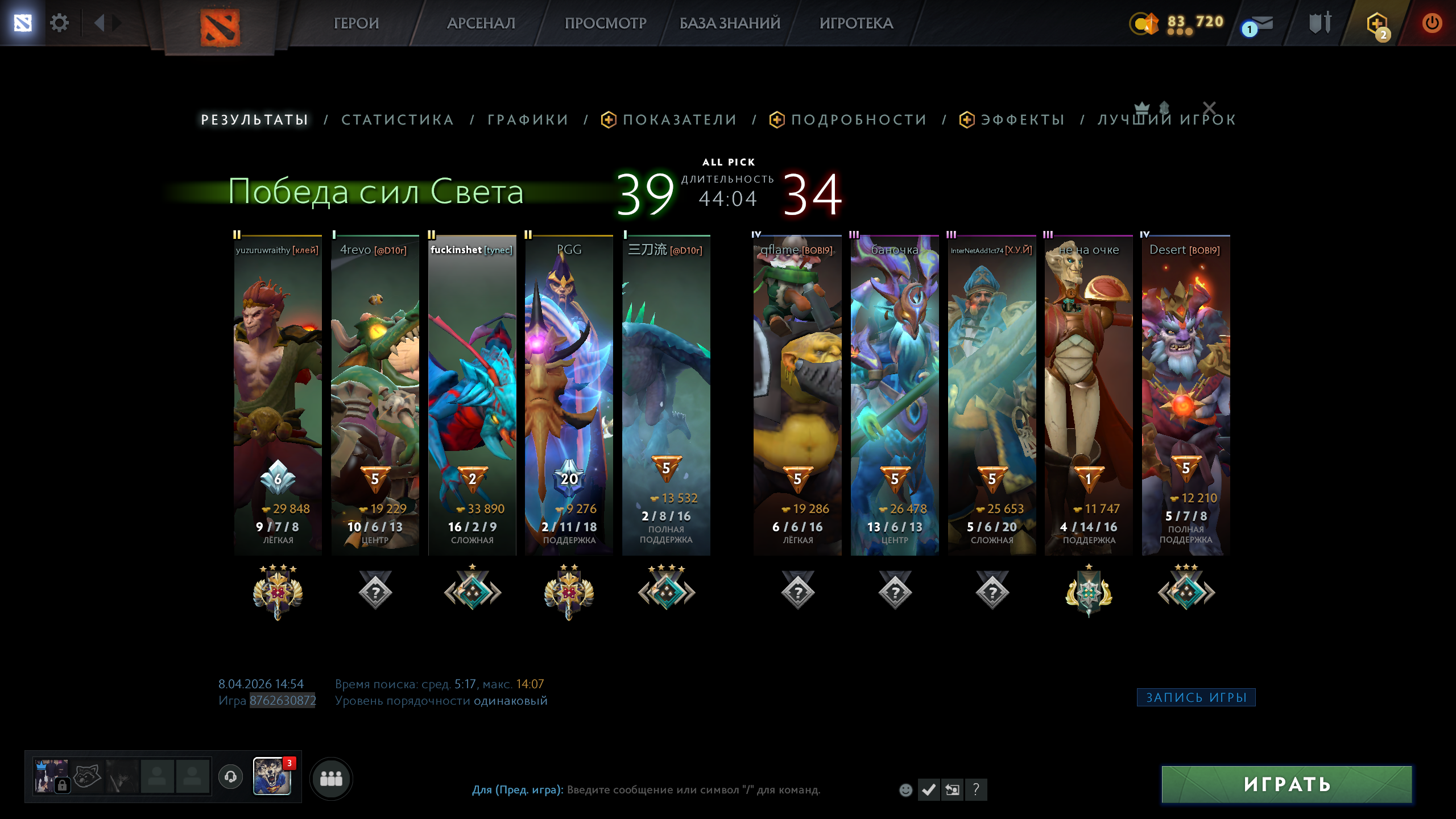Image resolution: width=1456 pixels, height=819 pixels.
Task: Open the settings gear icon
Action: (x=59, y=23)
